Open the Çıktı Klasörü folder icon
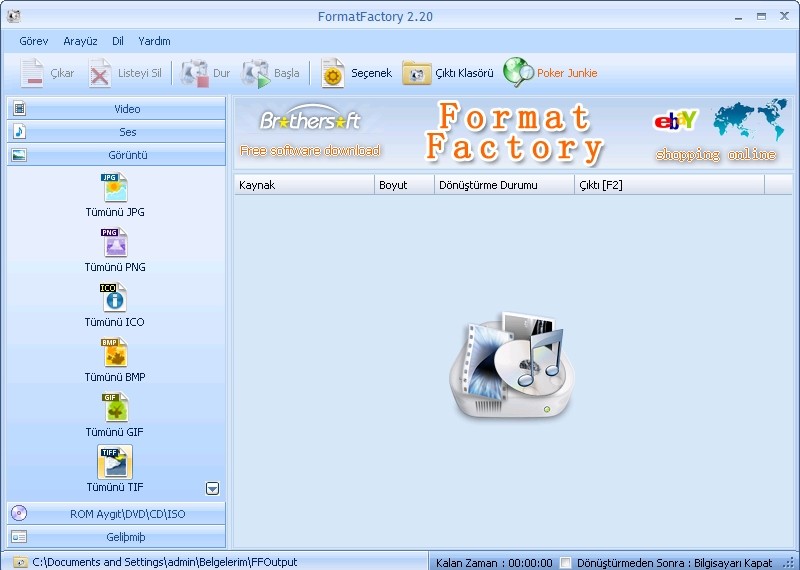800x570 pixels. [x=416, y=73]
